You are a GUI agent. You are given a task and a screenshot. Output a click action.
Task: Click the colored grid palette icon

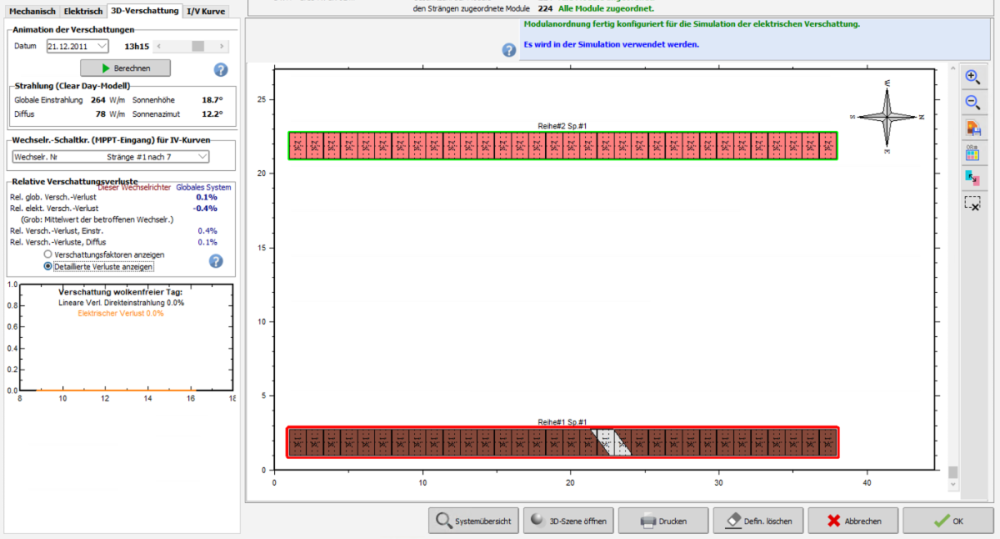tap(972, 153)
